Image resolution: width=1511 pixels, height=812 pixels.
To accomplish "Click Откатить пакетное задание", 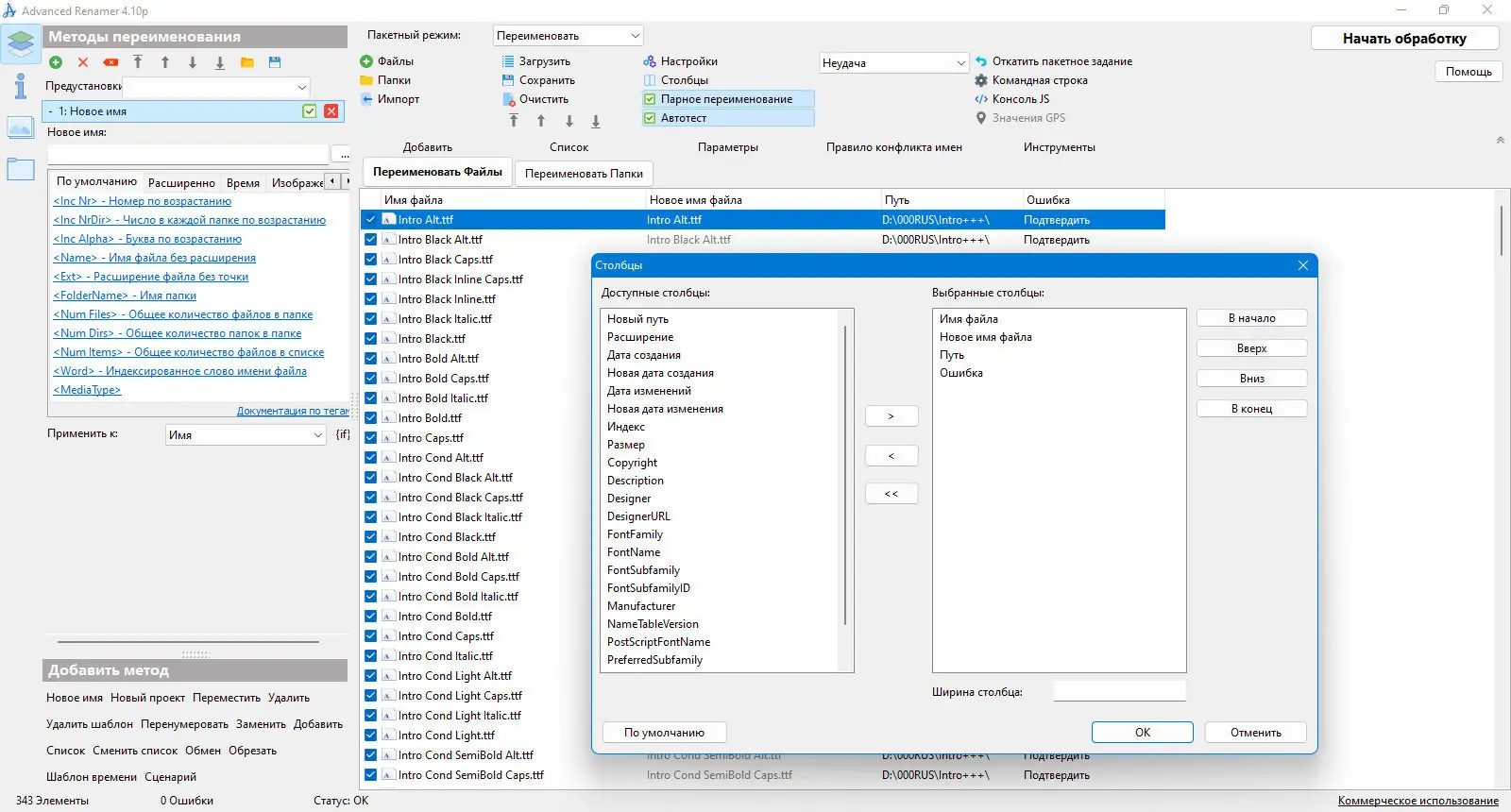I will click(x=1054, y=61).
